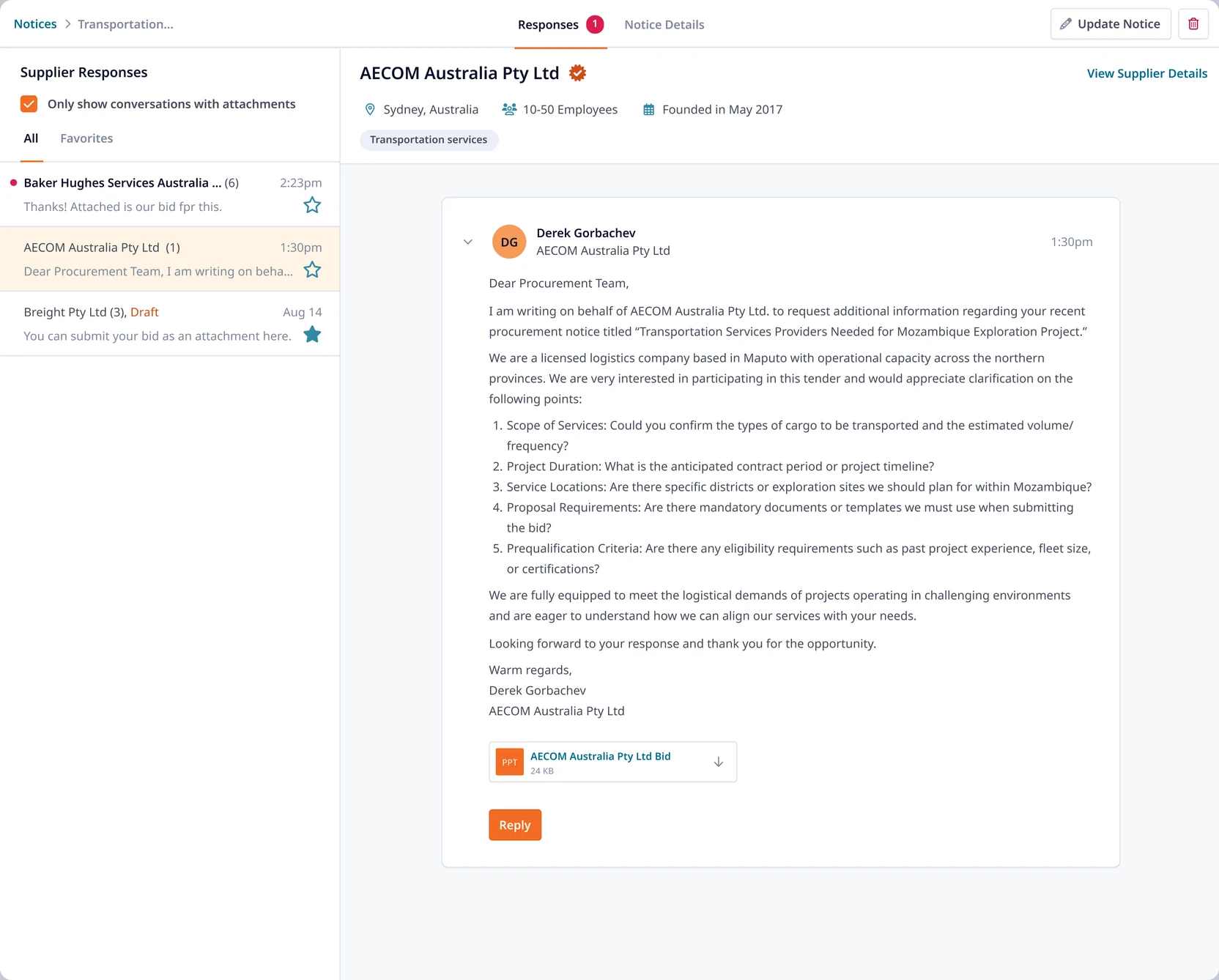Select the AECOM Australia Pty Ltd (1) conversation

[170, 259]
